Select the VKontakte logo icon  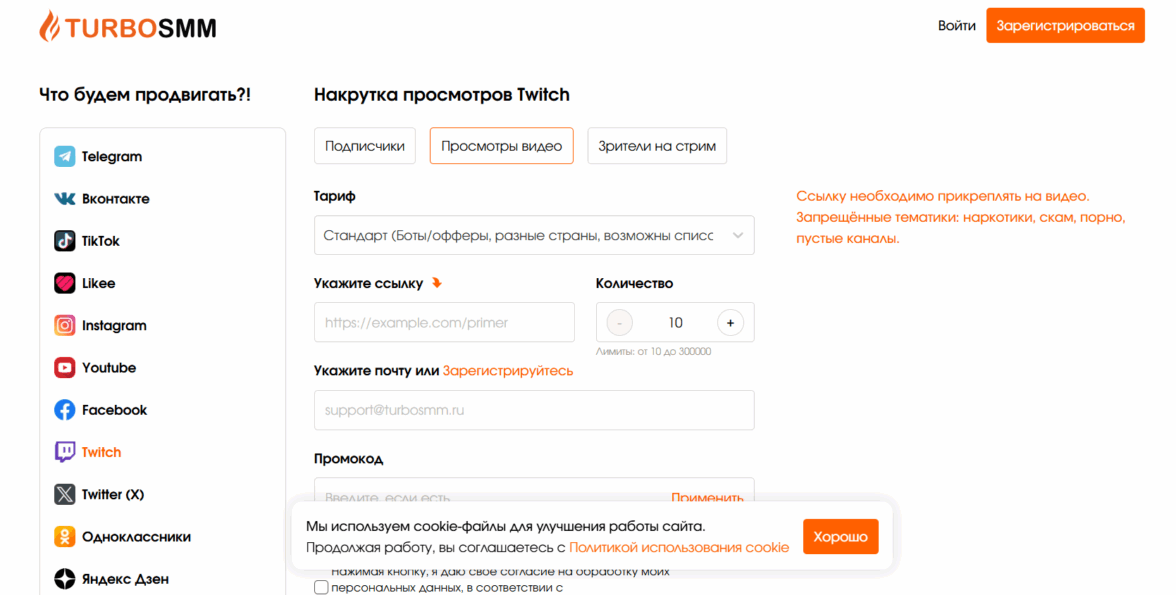(65, 199)
